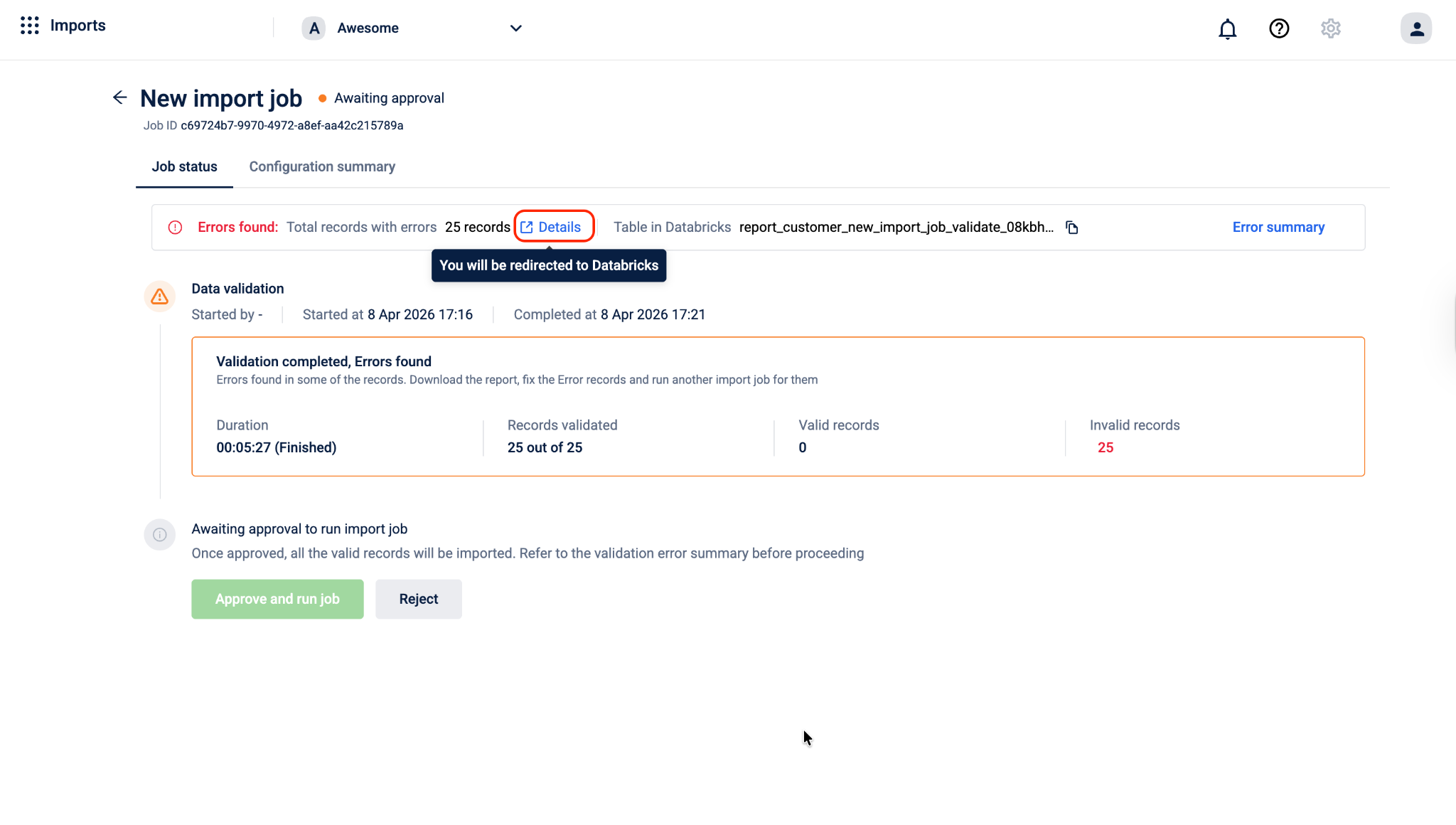
Task: Open the user profile avatar
Action: (x=1415, y=28)
